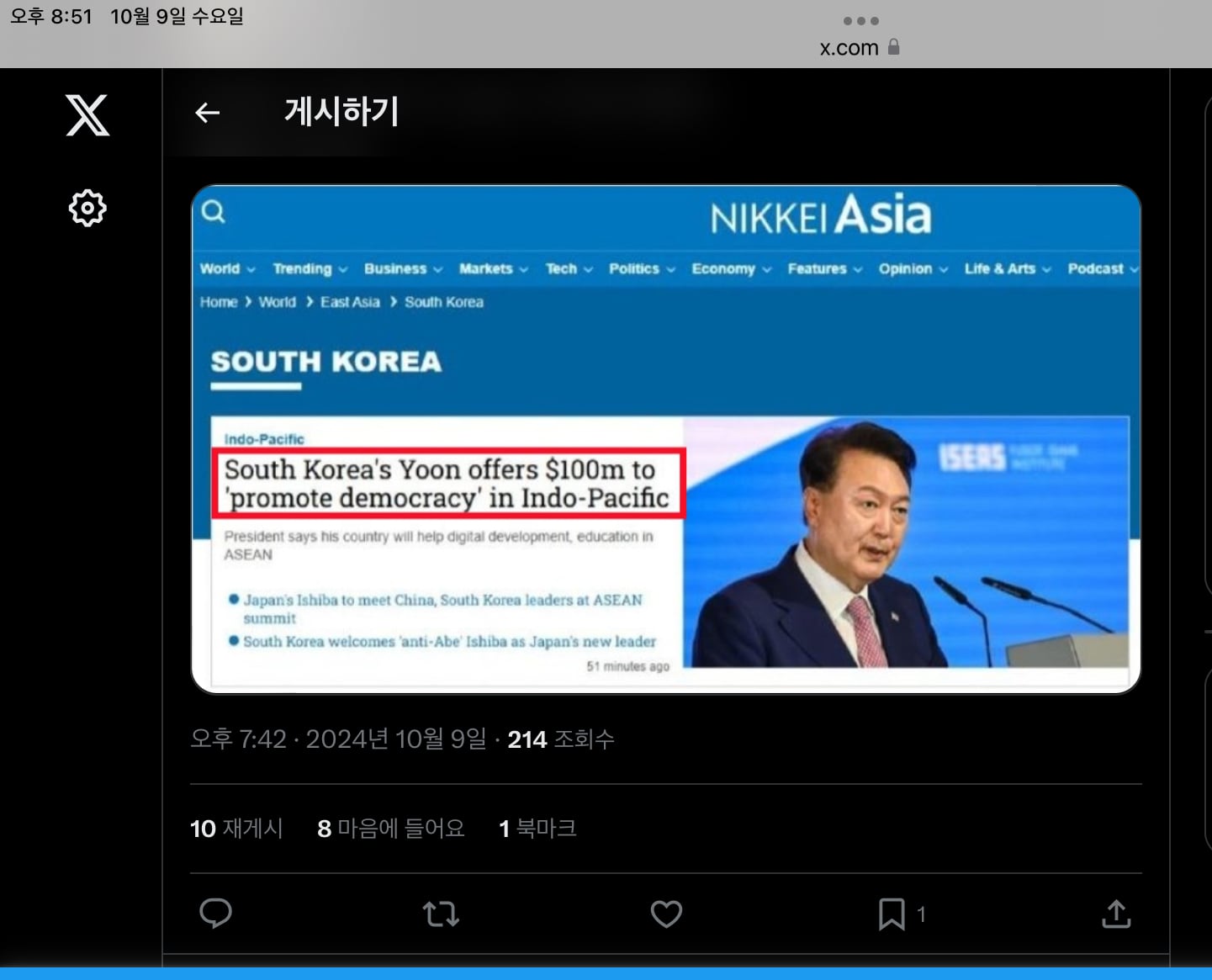The width and height of the screenshot is (1212, 980).
Task: Tap the 10월 9일 수요일 status date
Action: (177, 16)
